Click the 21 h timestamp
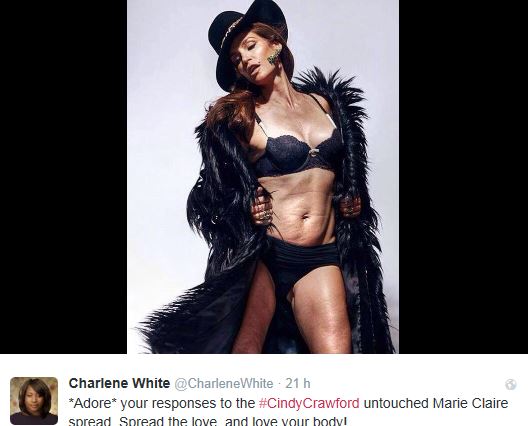 point(298,383)
